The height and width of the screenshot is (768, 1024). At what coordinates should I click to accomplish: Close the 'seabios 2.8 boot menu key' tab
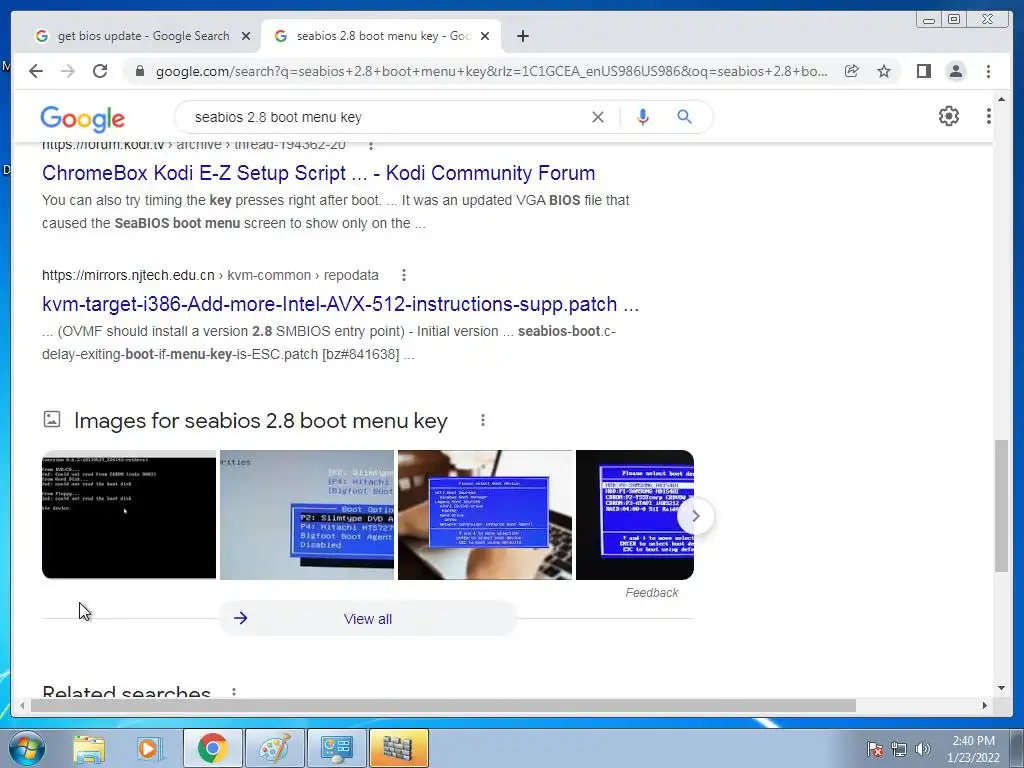point(485,36)
